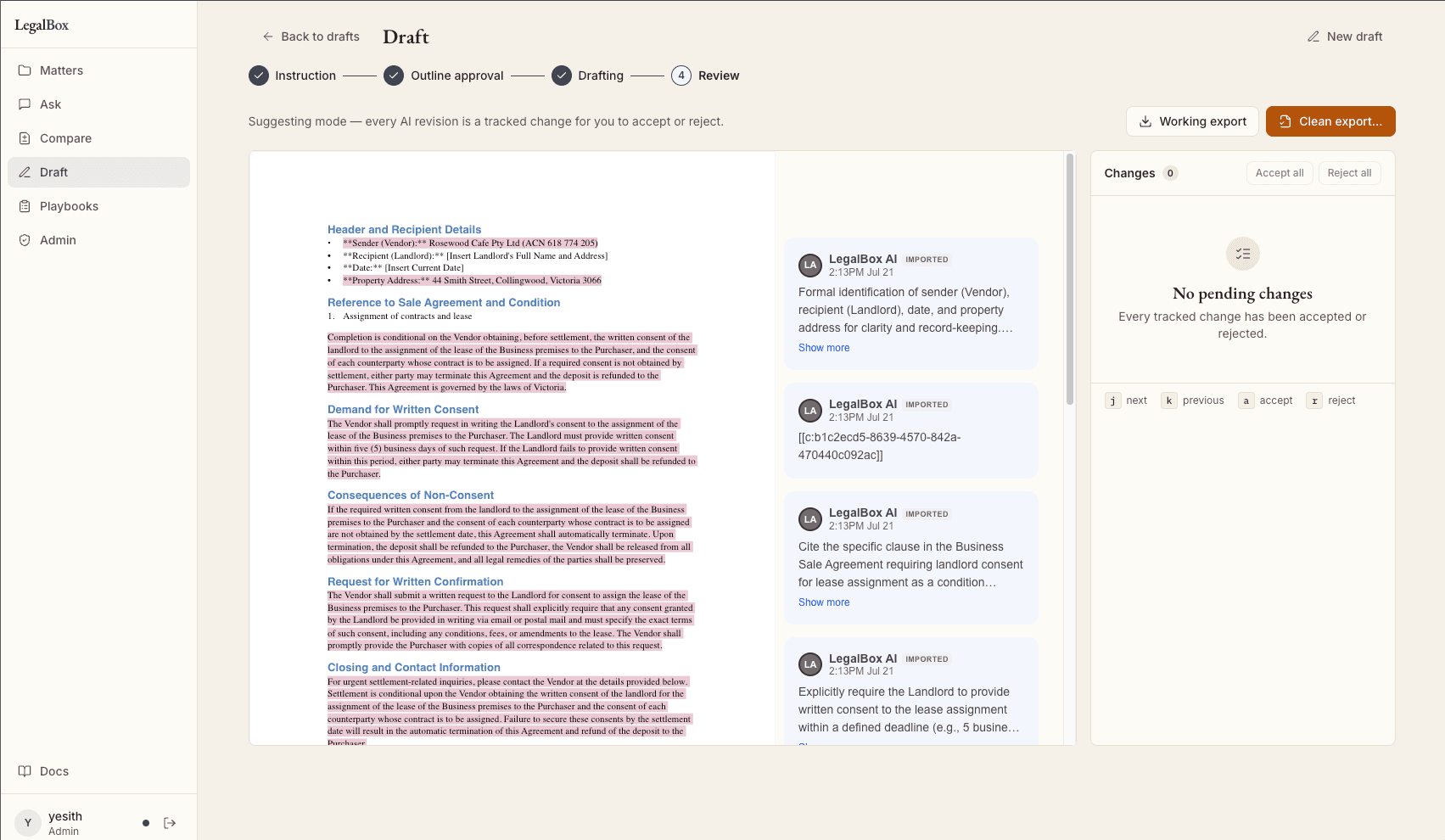
Task: Click the Drafting checkmark icon
Action: tap(562, 76)
